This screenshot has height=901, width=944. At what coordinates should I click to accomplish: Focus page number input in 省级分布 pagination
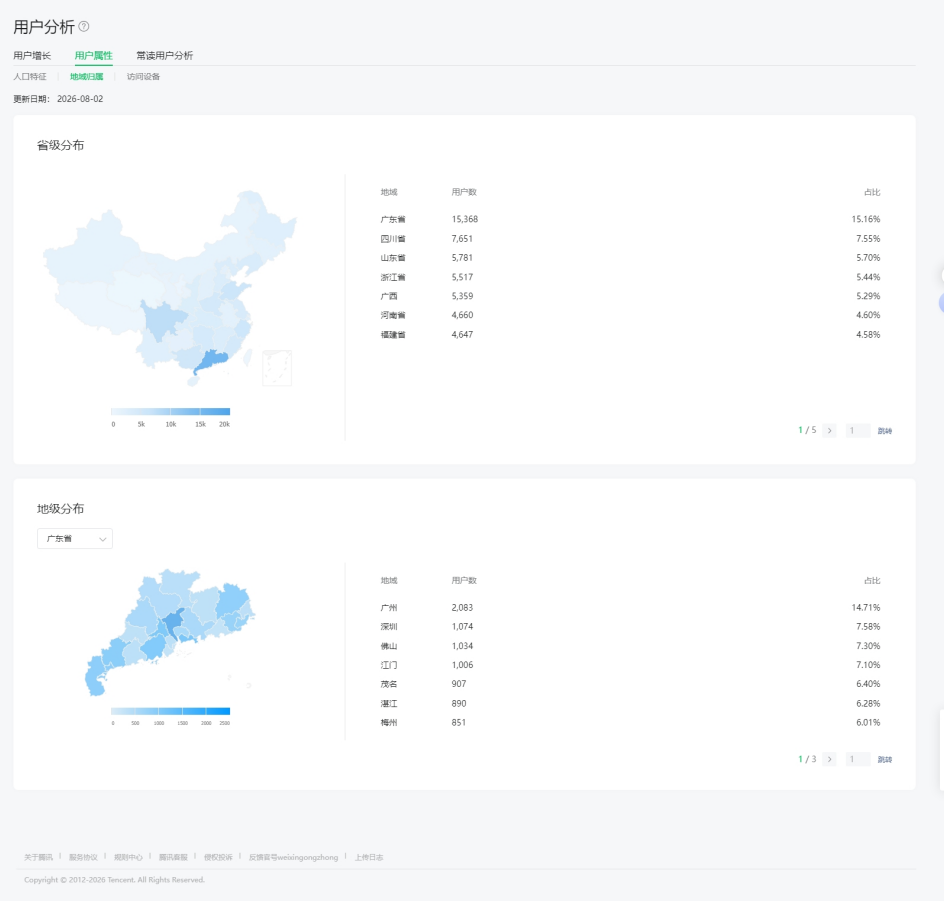point(857,430)
